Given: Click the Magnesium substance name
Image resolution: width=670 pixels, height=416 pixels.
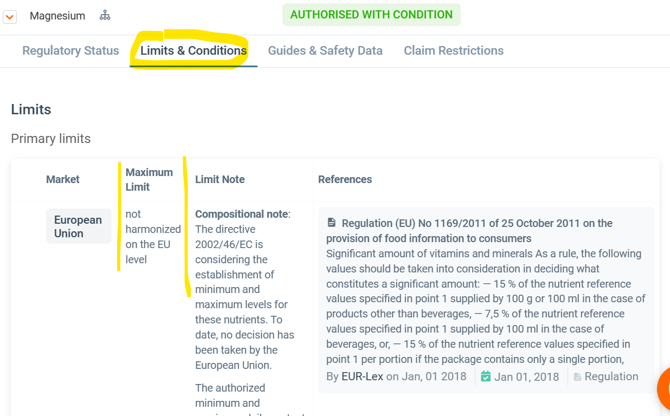Looking at the screenshot, I should coord(57,16).
